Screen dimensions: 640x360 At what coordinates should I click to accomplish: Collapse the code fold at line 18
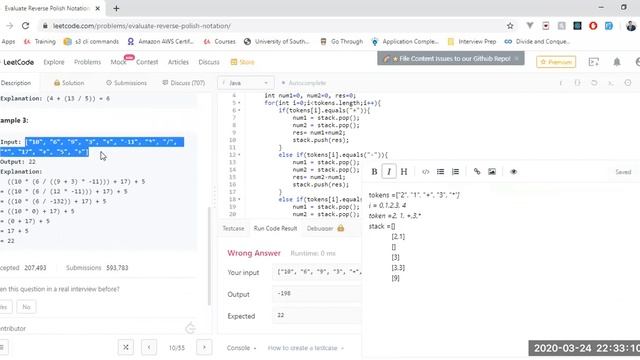click(x=239, y=200)
